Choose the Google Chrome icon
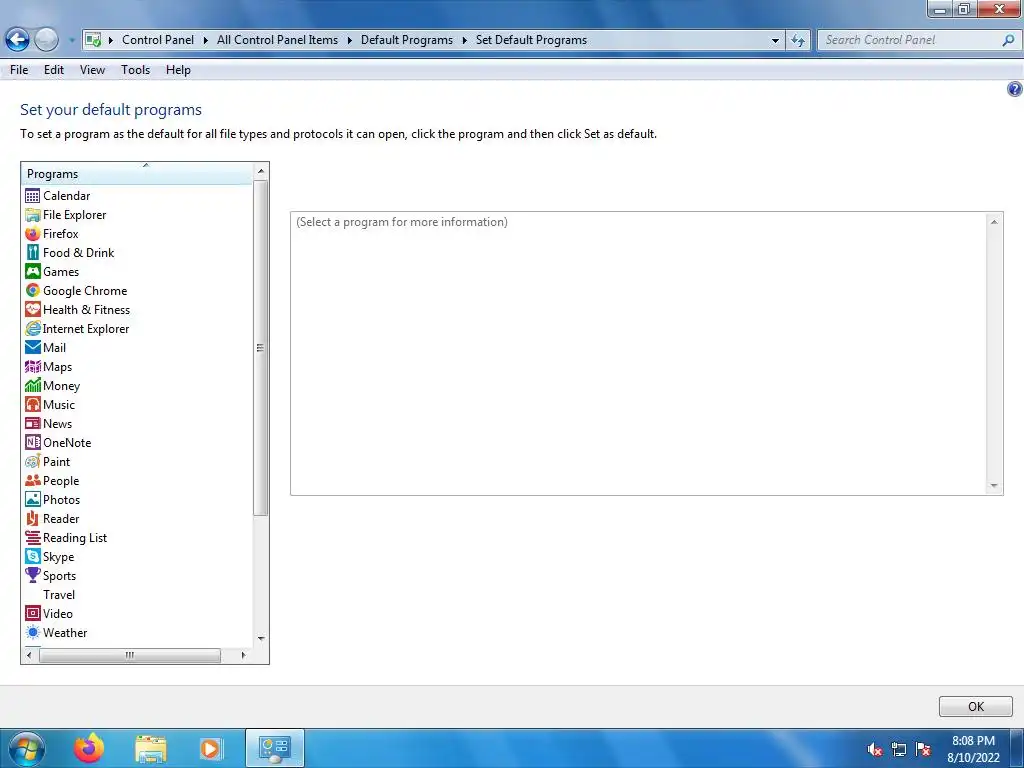This screenshot has width=1024, height=768. (32, 291)
